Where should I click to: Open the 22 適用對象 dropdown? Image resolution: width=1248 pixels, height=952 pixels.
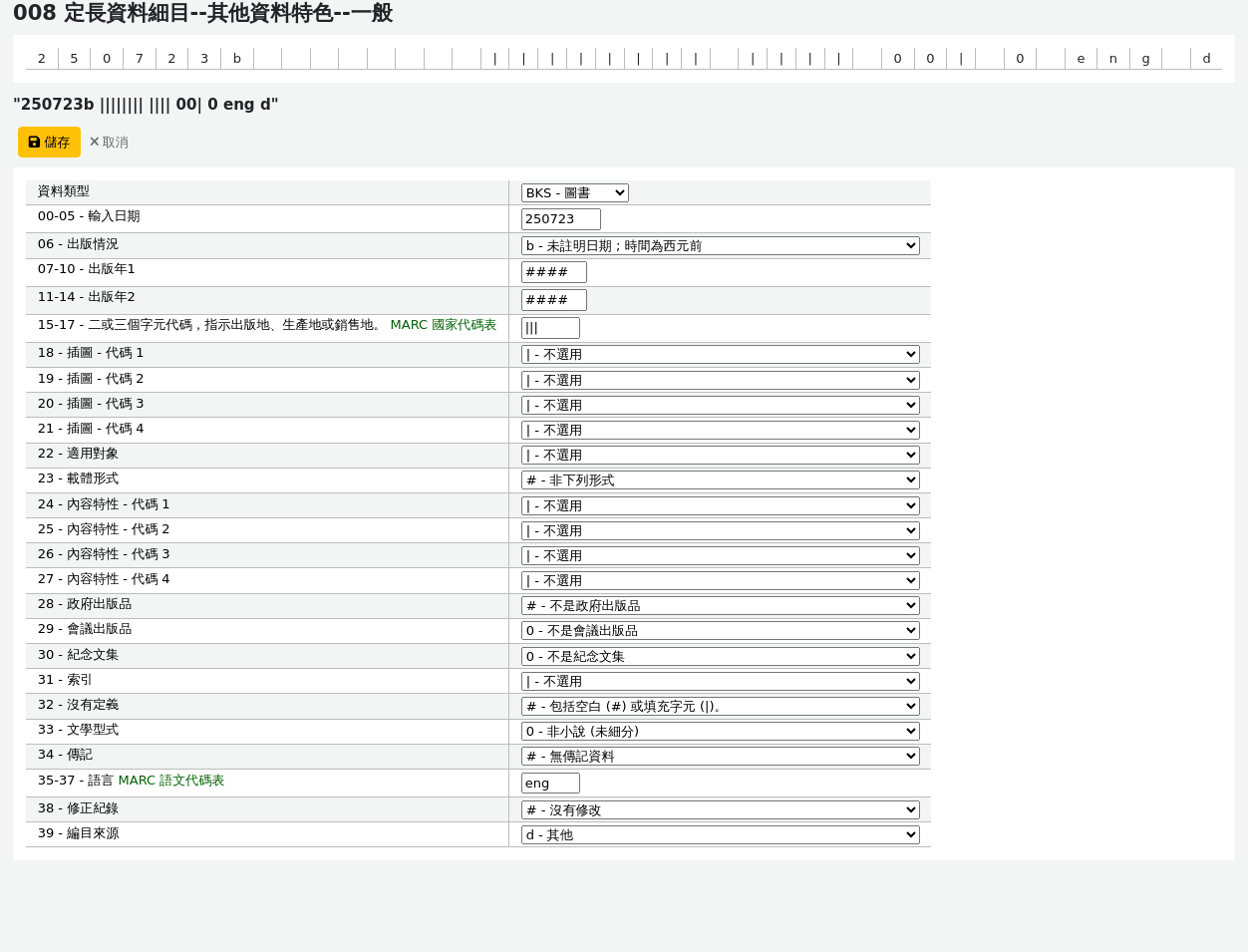pyautogui.click(x=721, y=455)
